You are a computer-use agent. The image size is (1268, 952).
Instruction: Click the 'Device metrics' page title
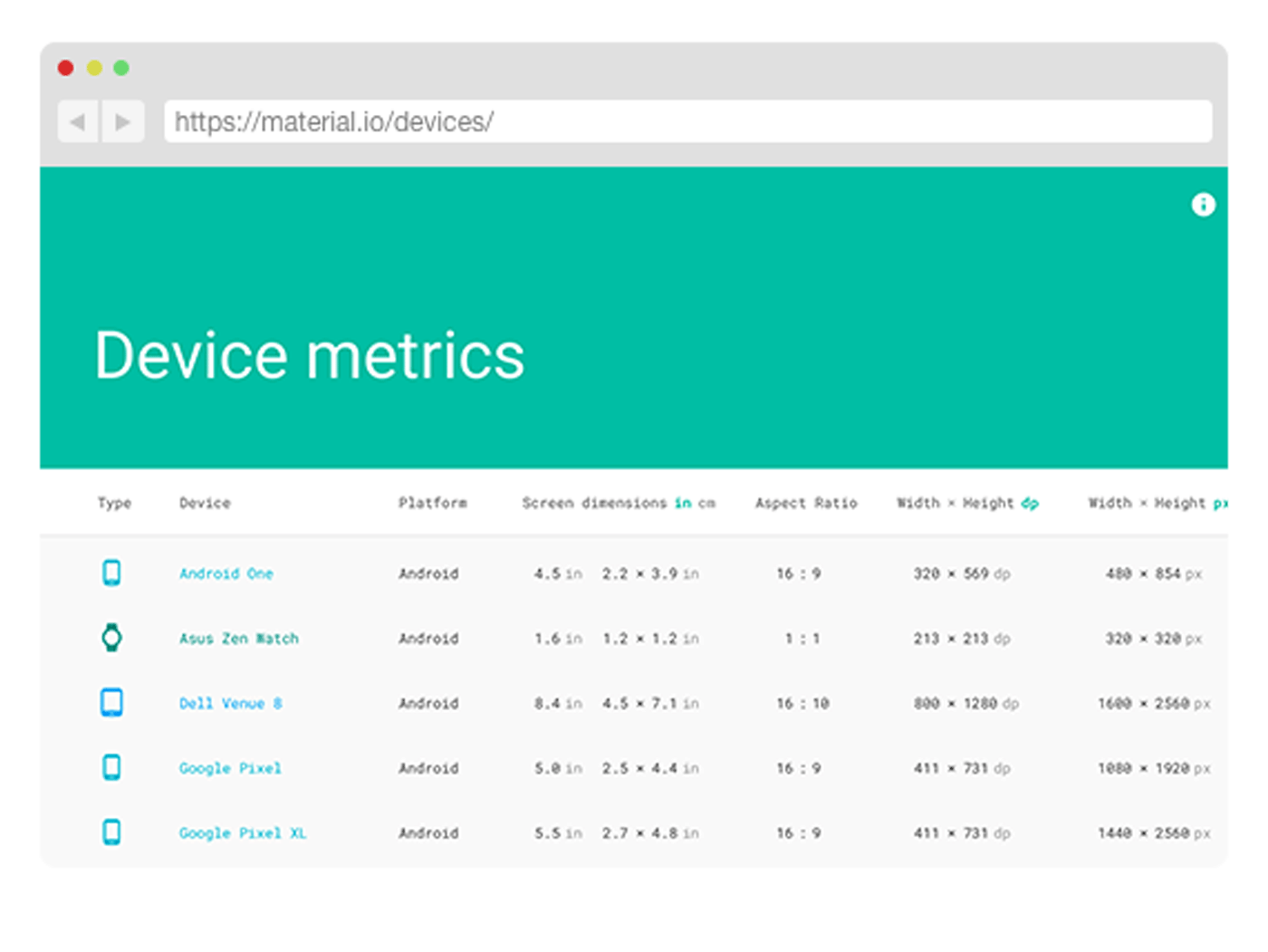point(309,355)
